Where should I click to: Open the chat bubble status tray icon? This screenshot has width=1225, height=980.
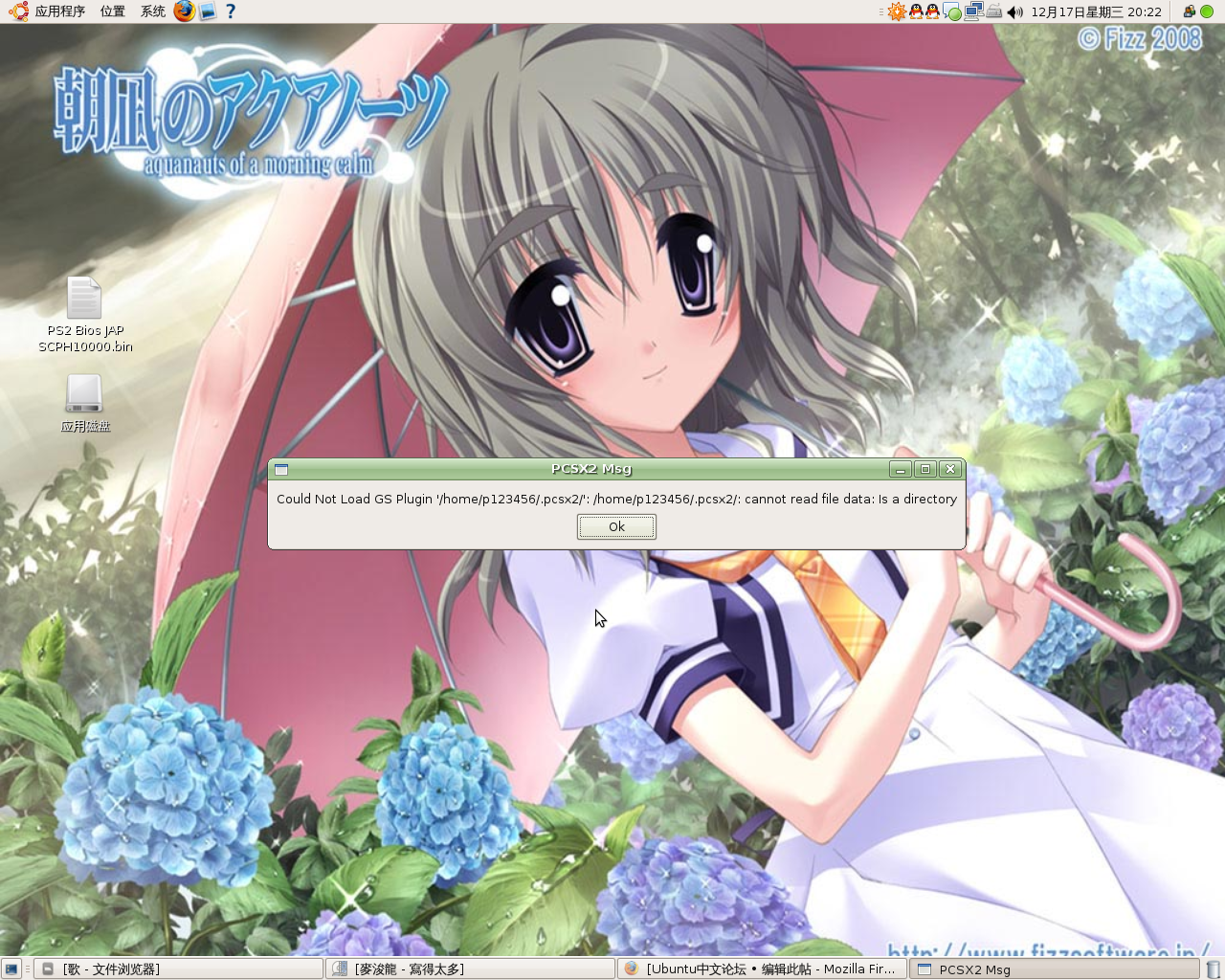(952, 11)
